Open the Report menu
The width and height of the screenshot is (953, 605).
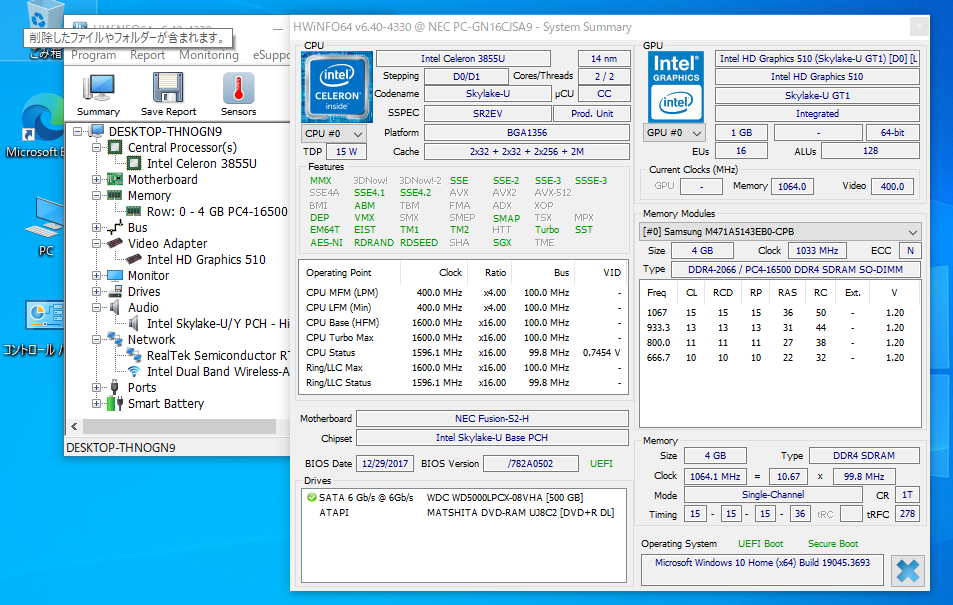coord(148,56)
